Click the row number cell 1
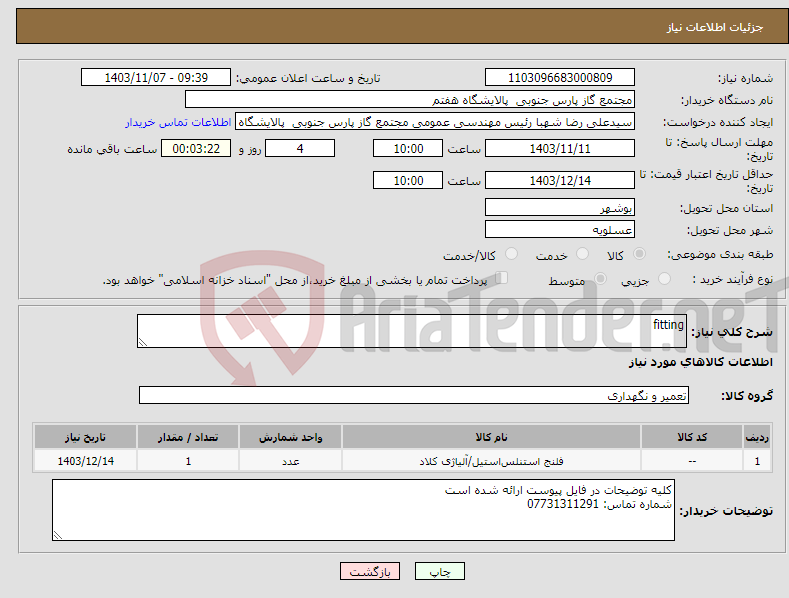789x598 pixels. click(x=757, y=461)
